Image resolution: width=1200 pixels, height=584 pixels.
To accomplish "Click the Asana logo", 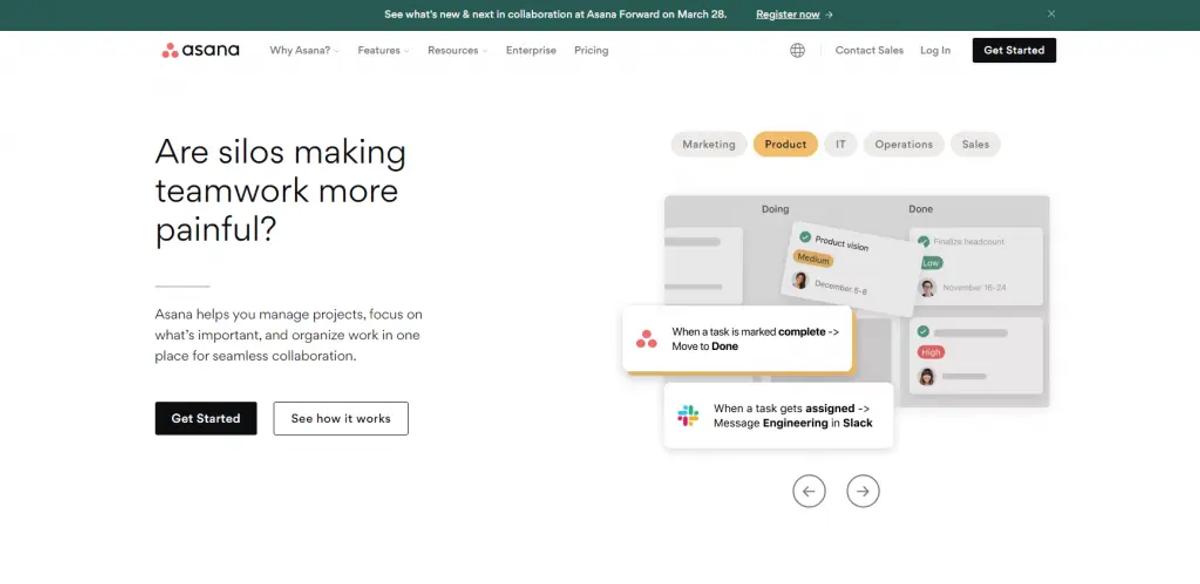I will tap(200, 50).
